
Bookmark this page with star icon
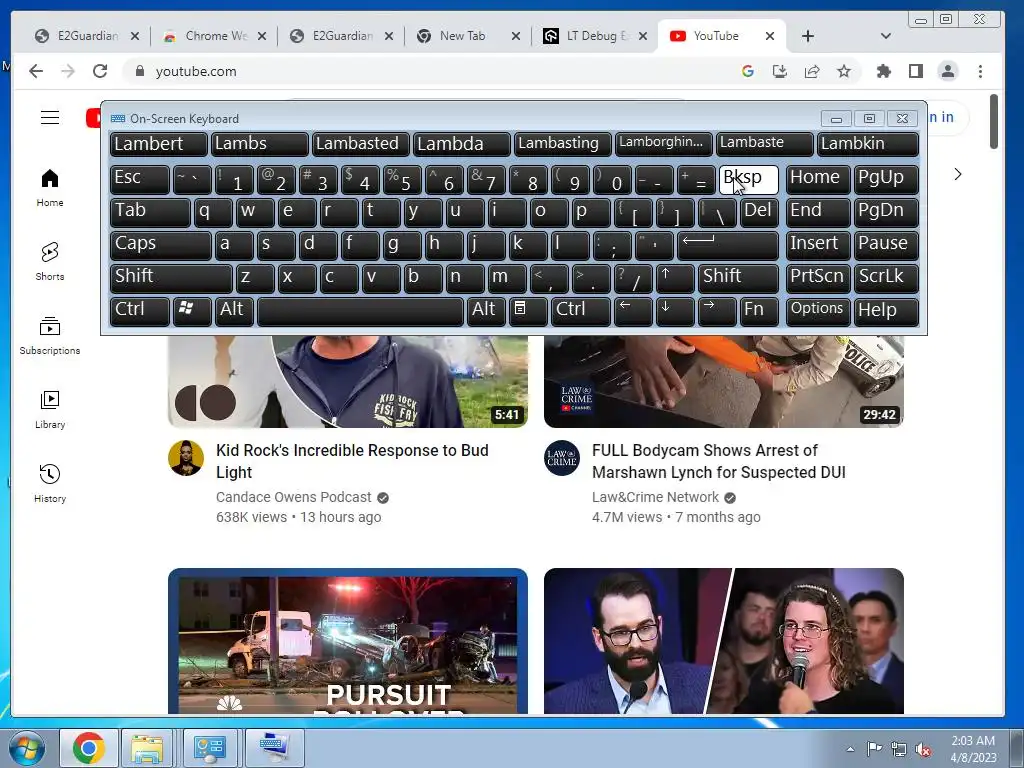coord(844,71)
